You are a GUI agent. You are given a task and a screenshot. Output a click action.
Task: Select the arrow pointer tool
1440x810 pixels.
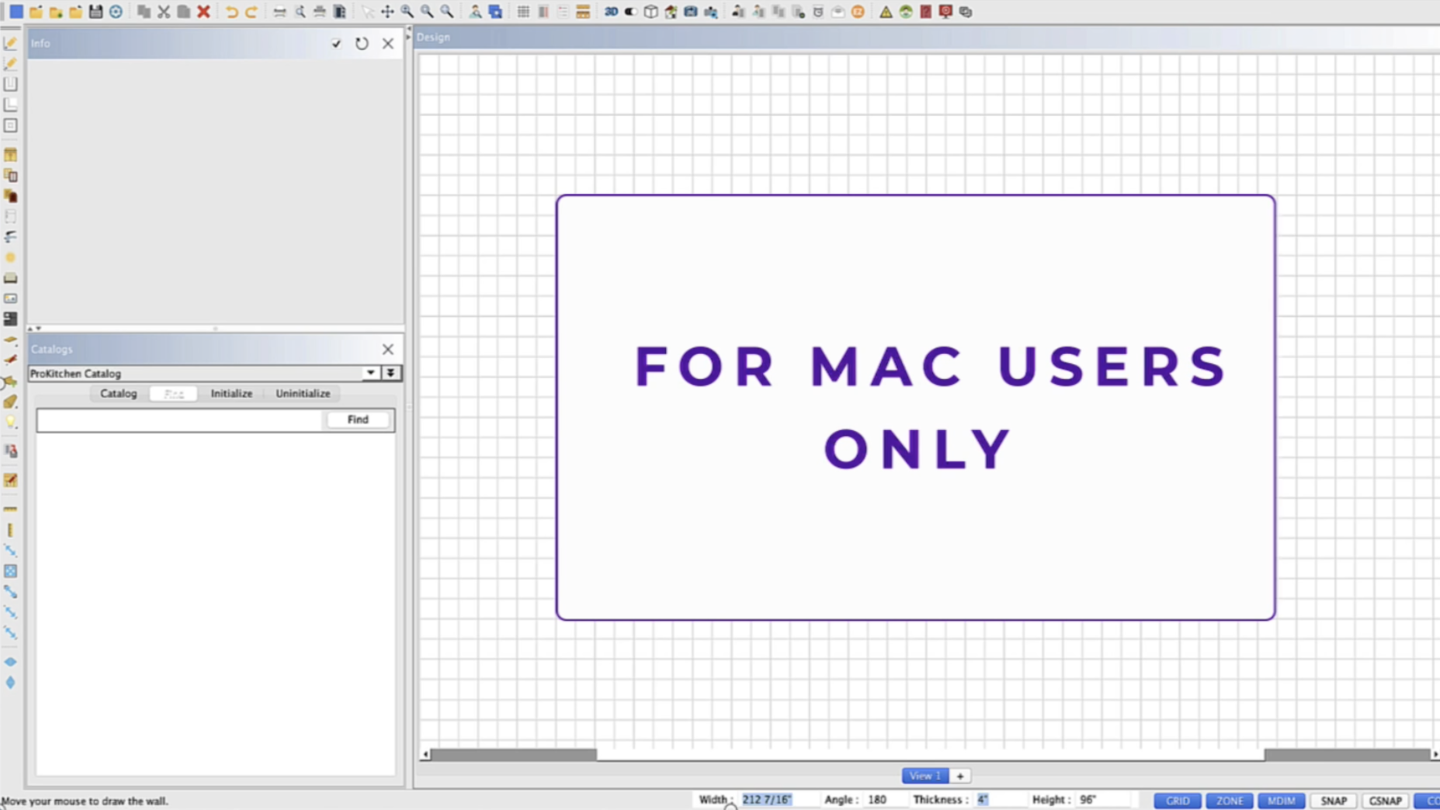[x=368, y=12]
